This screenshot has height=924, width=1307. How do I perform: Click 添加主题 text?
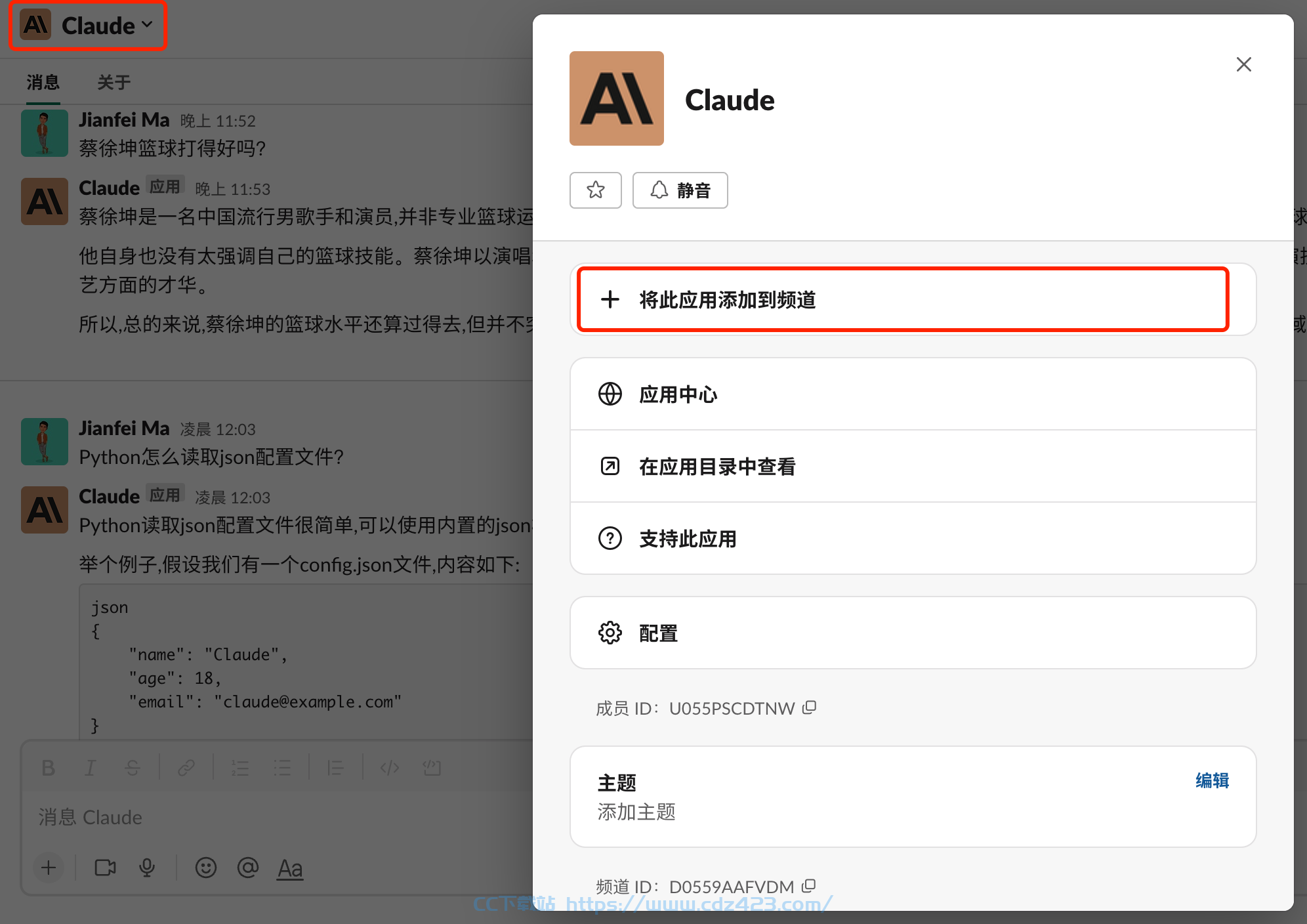636,812
